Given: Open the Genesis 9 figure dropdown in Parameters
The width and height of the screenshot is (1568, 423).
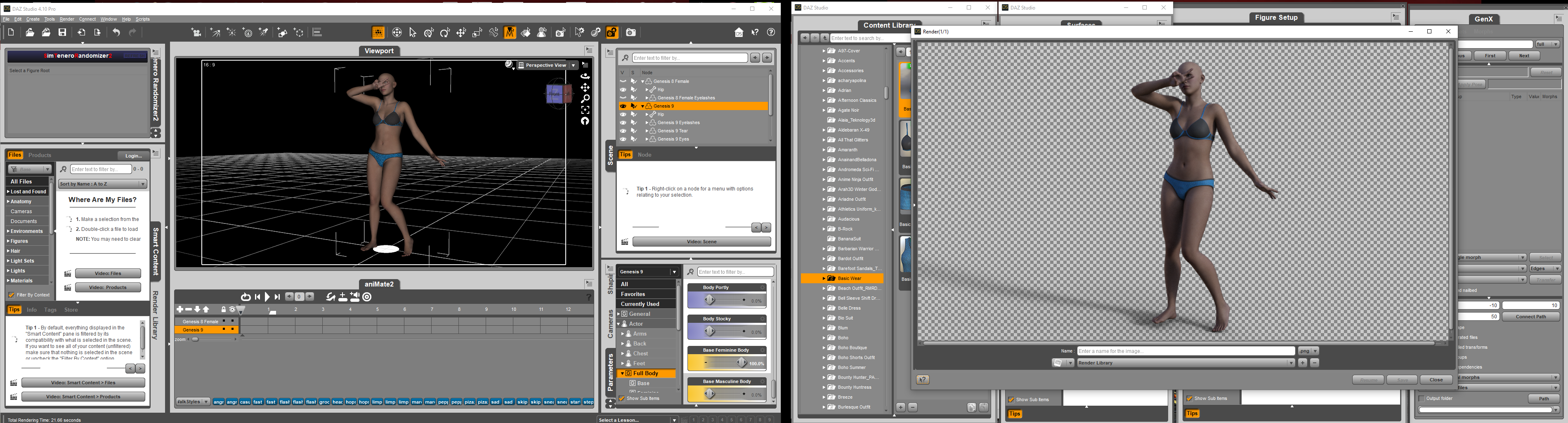Looking at the screenshot, I should pyautogui.click(x=648, y=272).
